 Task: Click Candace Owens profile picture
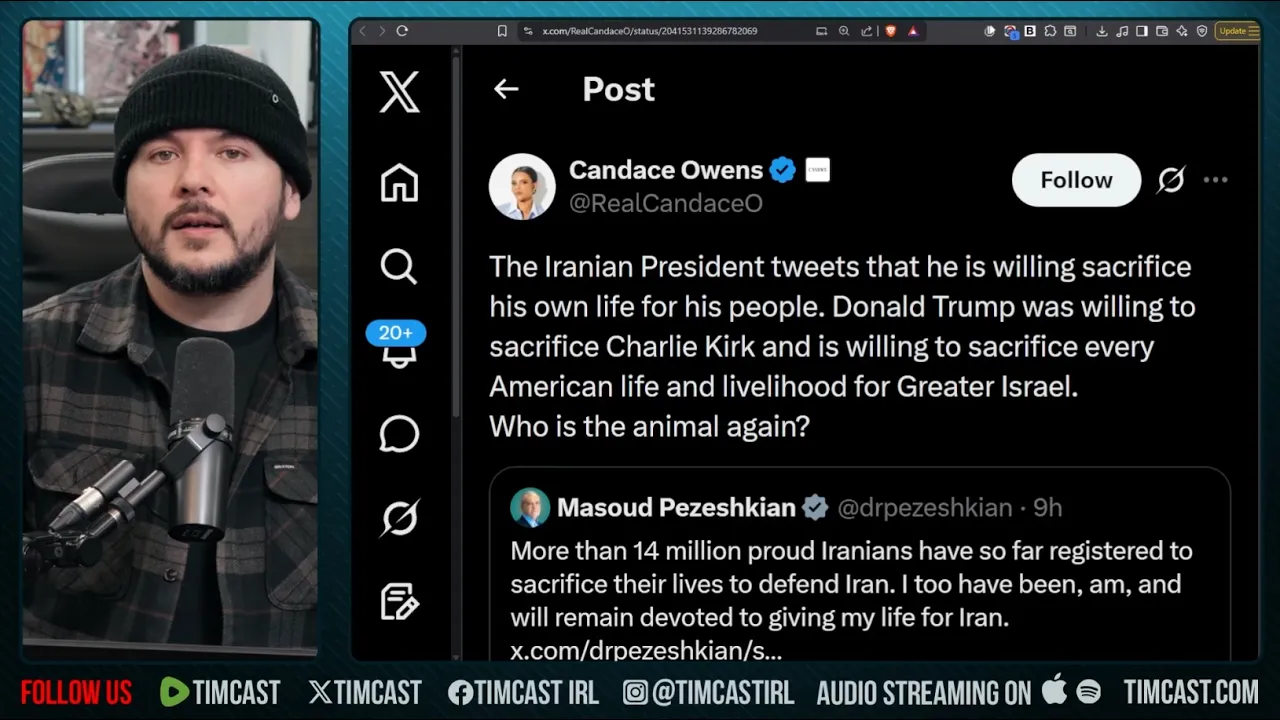point(522,186)
